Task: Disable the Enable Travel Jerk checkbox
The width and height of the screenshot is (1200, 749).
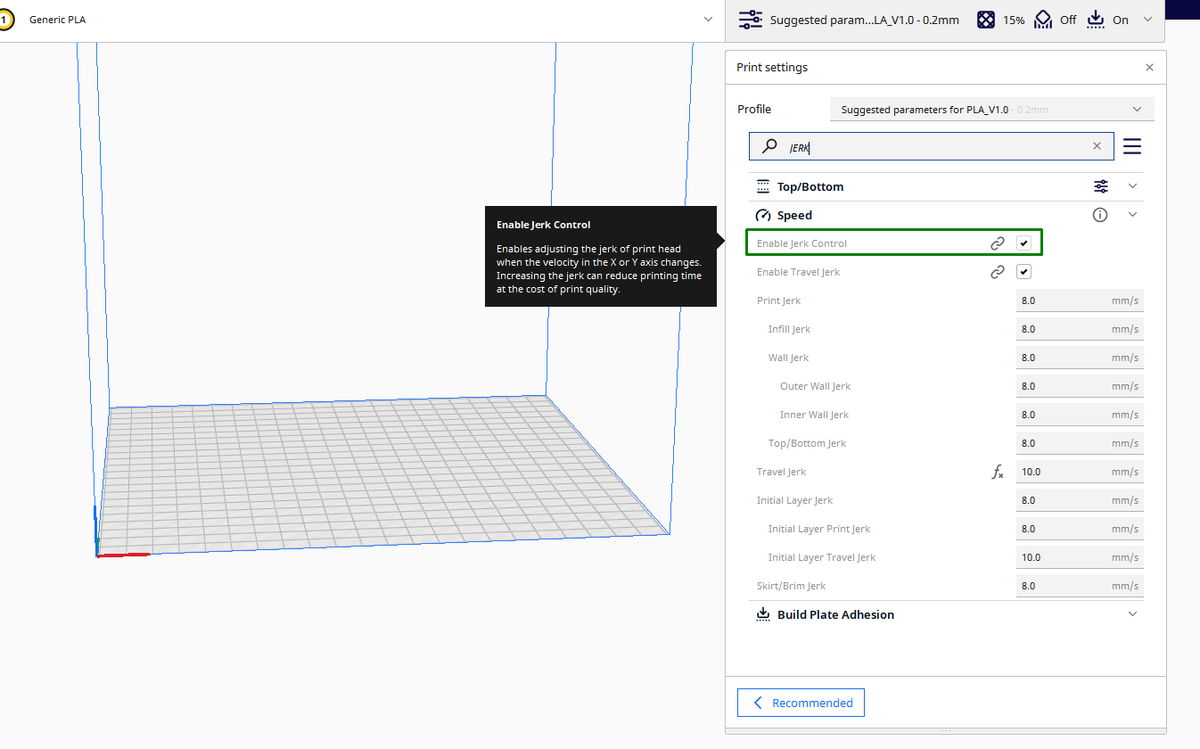Action: click(x=1023, y=271)
